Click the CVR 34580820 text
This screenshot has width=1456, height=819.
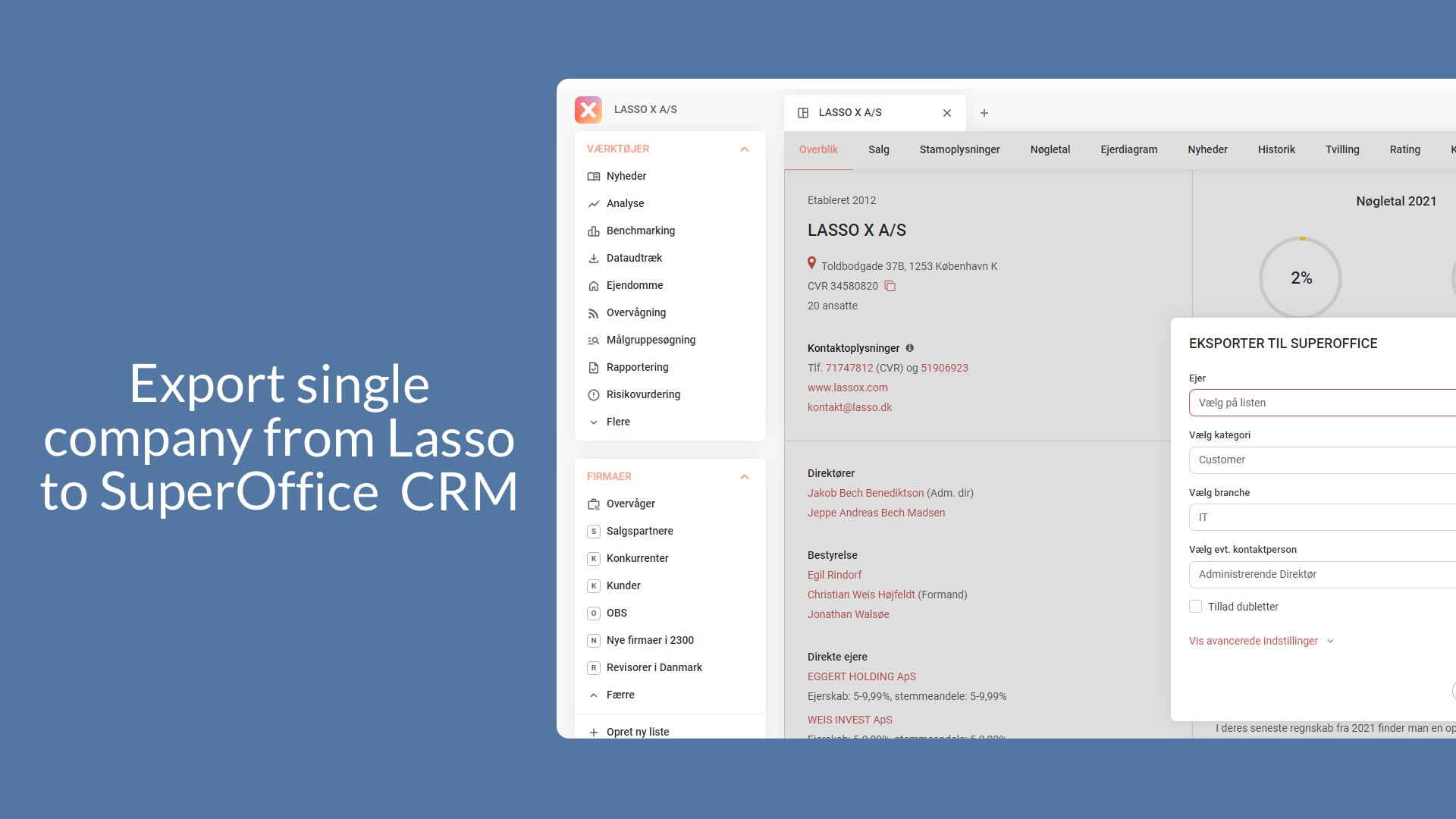[843, 287]
